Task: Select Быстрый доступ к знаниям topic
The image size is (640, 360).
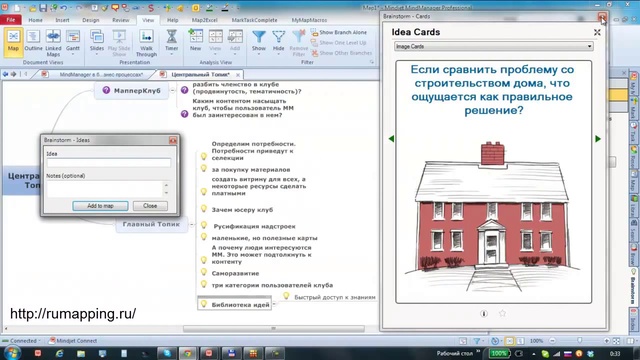Action: tap(334, 297)
